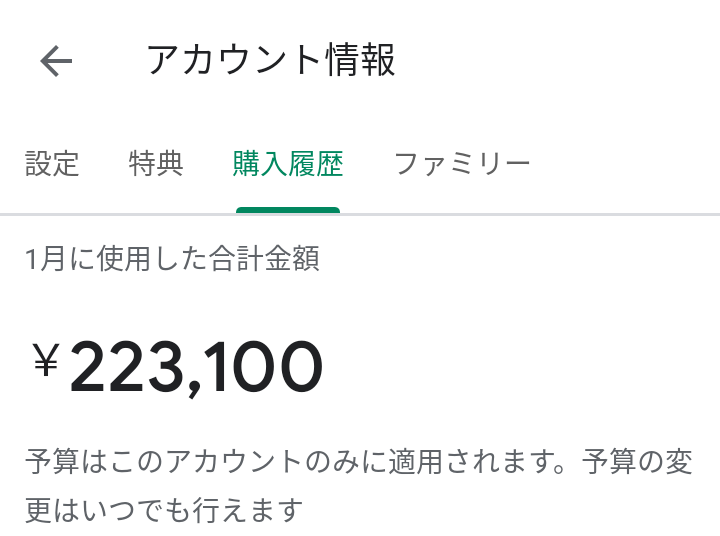The height and width of the screenshot is (536, 720).
Task: Click the digits 100 in the total
Action: (266, 366)
